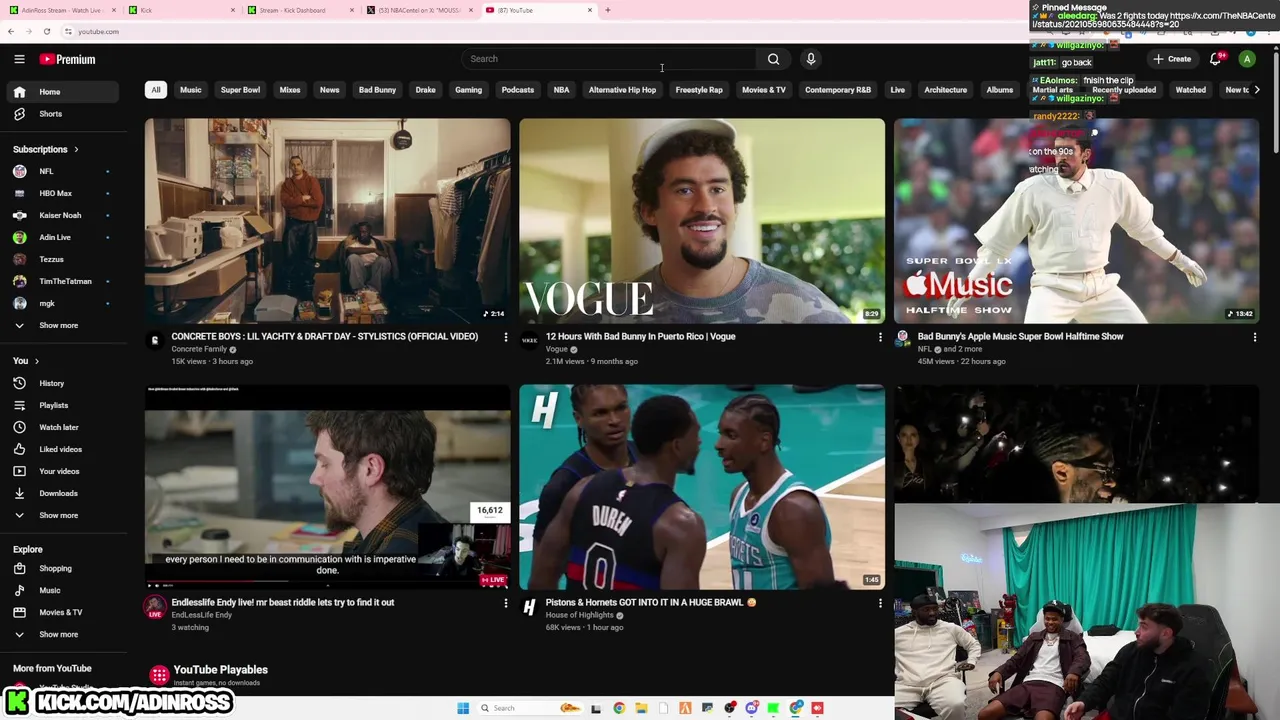Open TimTheTatman subscription channel
This screenshot has height=720, width=1280.
64,281
